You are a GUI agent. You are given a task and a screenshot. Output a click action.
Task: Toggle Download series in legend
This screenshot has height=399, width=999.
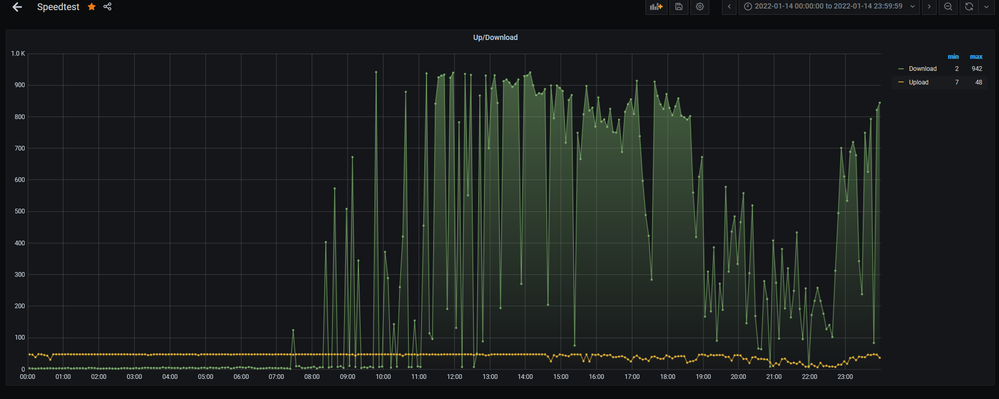[923, 68]
